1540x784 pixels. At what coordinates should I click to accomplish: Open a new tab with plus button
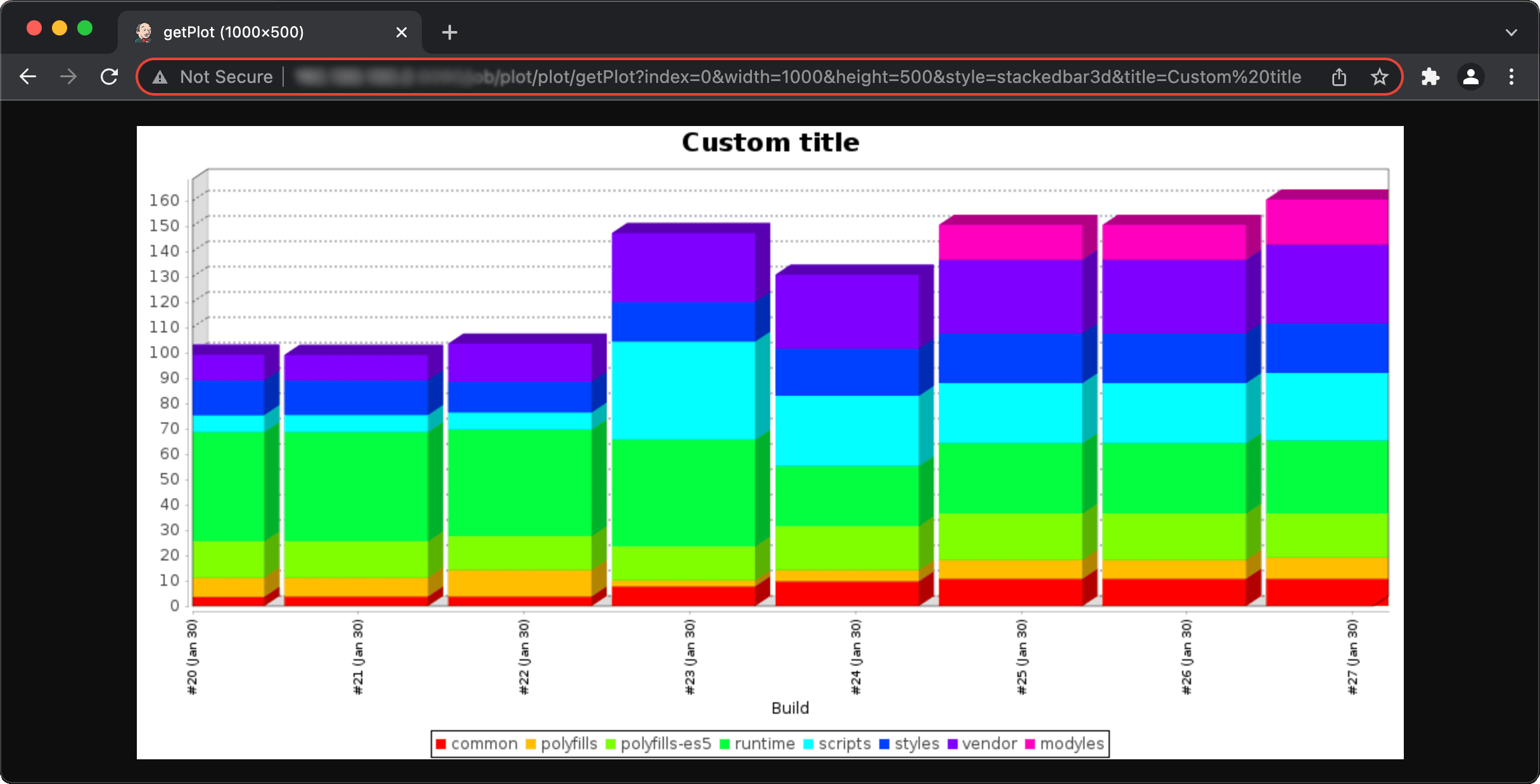point(450,32)
